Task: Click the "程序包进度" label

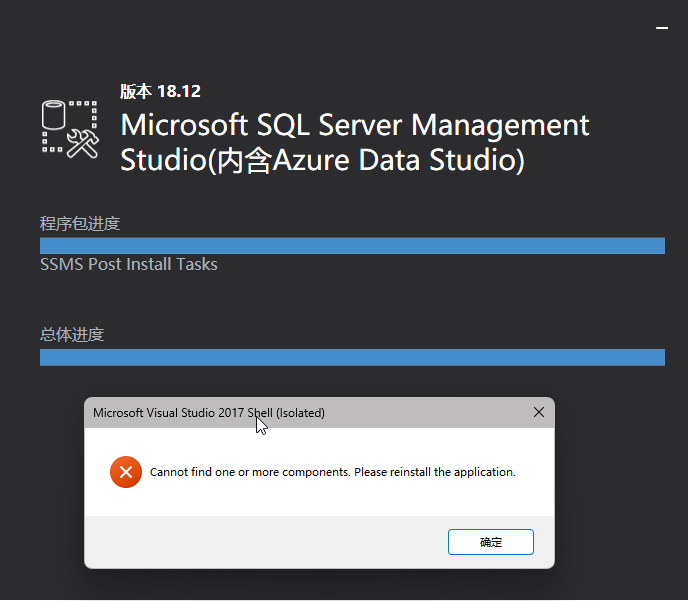Action: point(80,223)
